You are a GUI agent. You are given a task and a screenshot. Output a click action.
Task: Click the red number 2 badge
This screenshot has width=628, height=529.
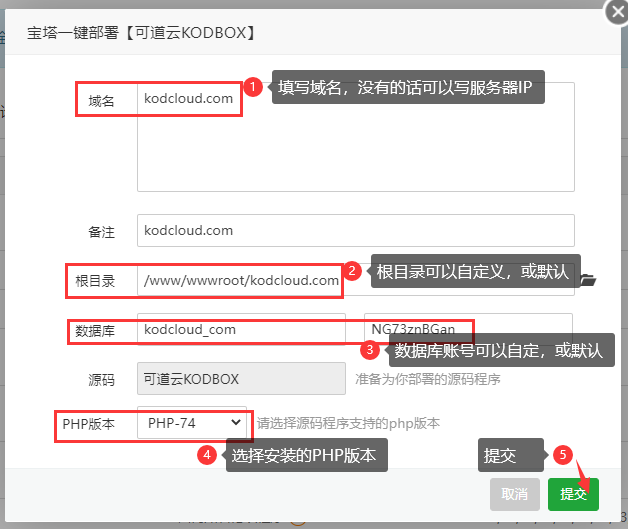[x=352, y=270]
